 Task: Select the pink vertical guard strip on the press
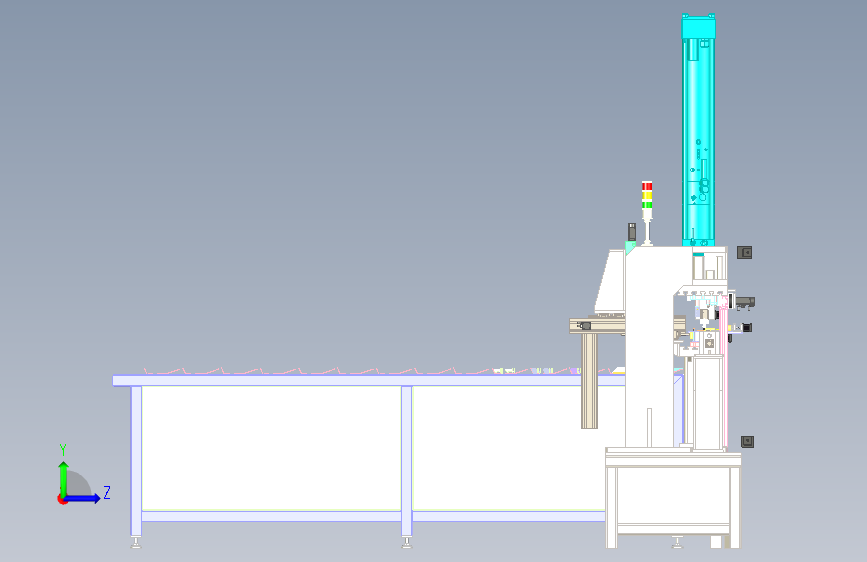coord(725,376)
